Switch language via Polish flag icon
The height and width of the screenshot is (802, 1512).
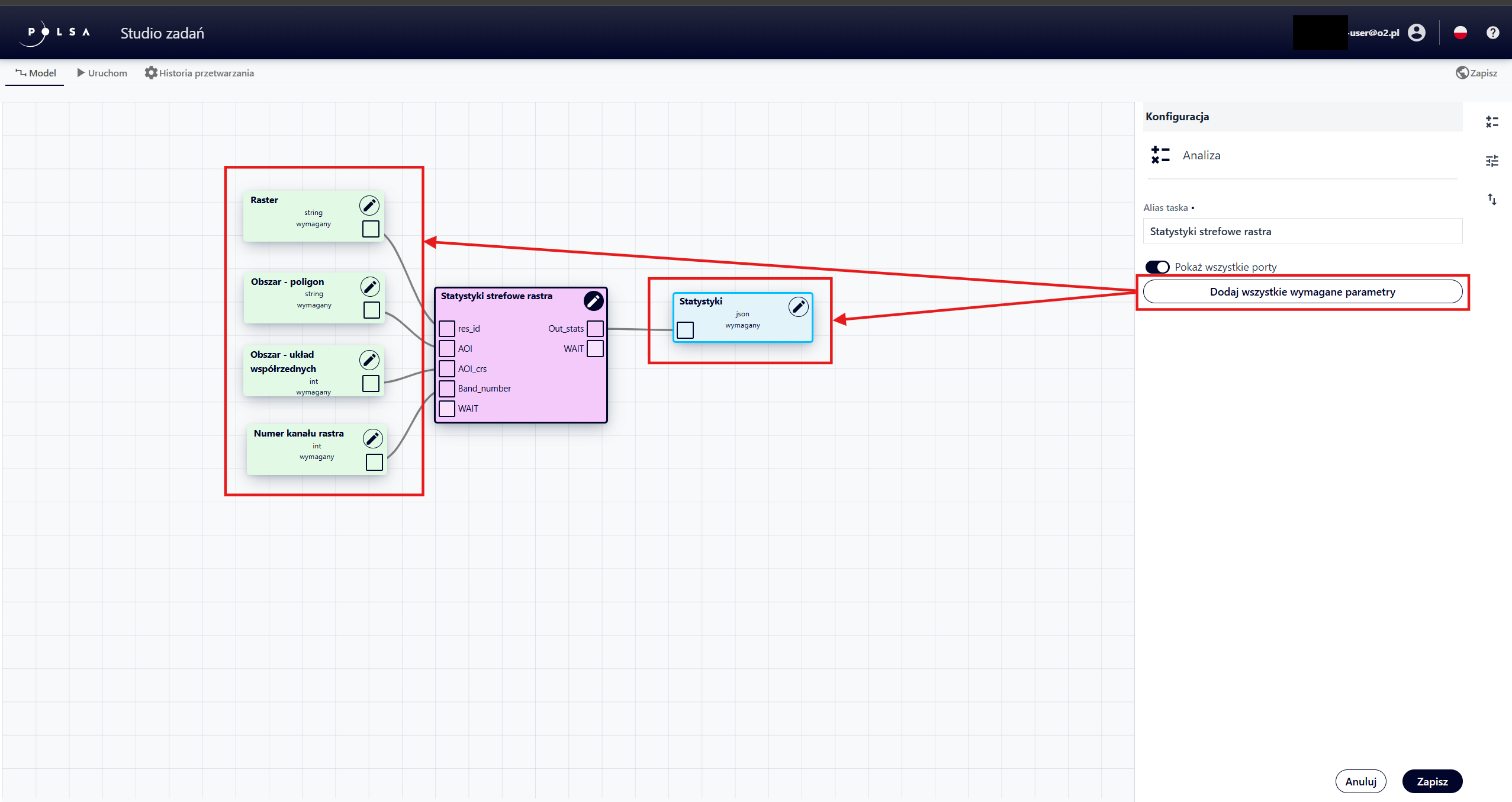point(1460,33)
